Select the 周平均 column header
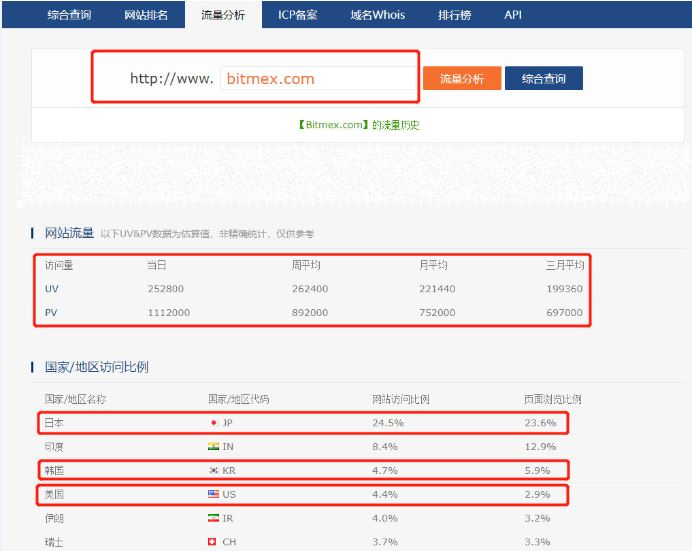The width and height of the screenshot is (692, 551). (x=306, y=265)
